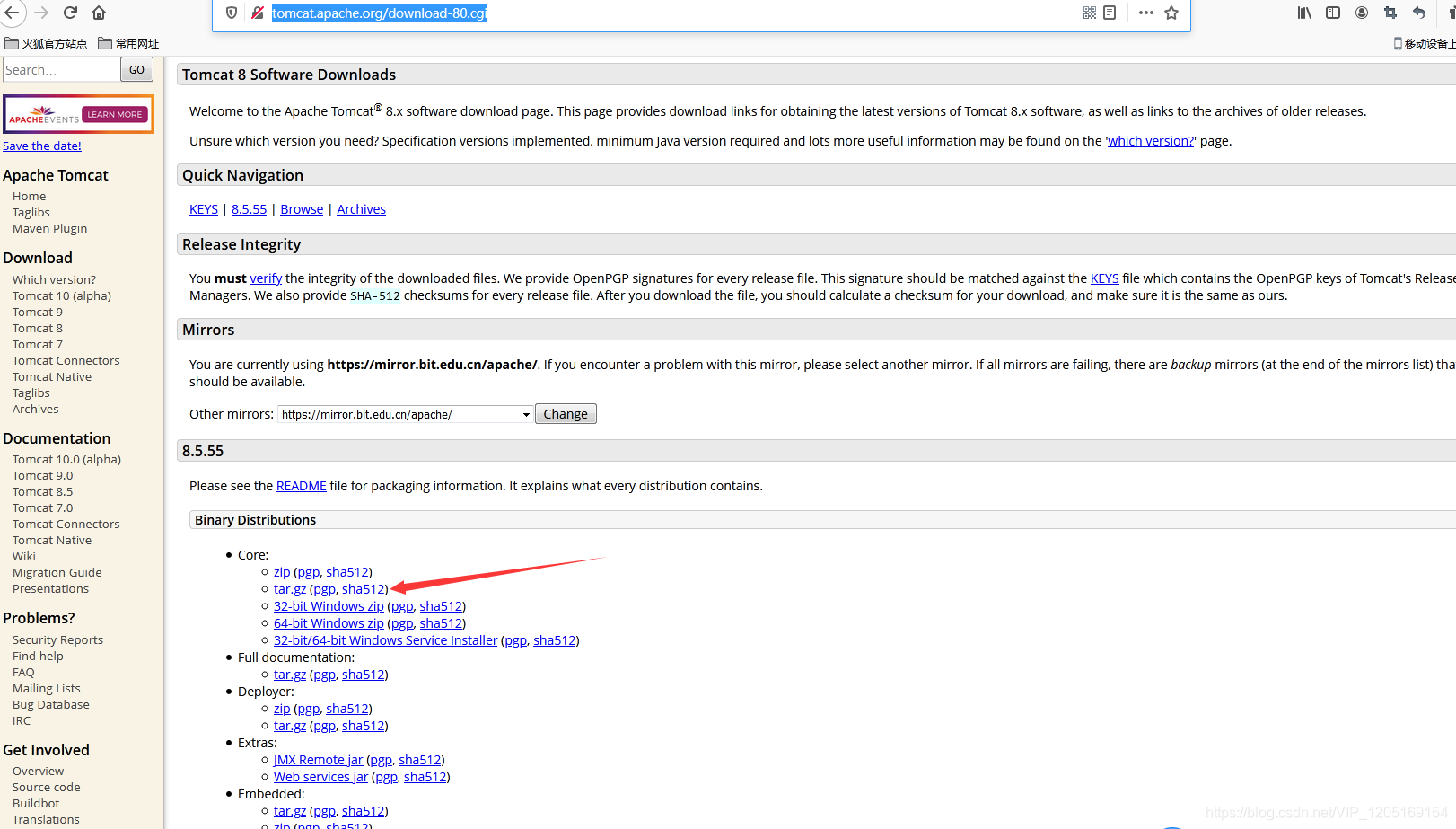This screenshot has height=829, width=1456.
Task: Open Tomcat 9 download page
Action: tap(37, 313)
